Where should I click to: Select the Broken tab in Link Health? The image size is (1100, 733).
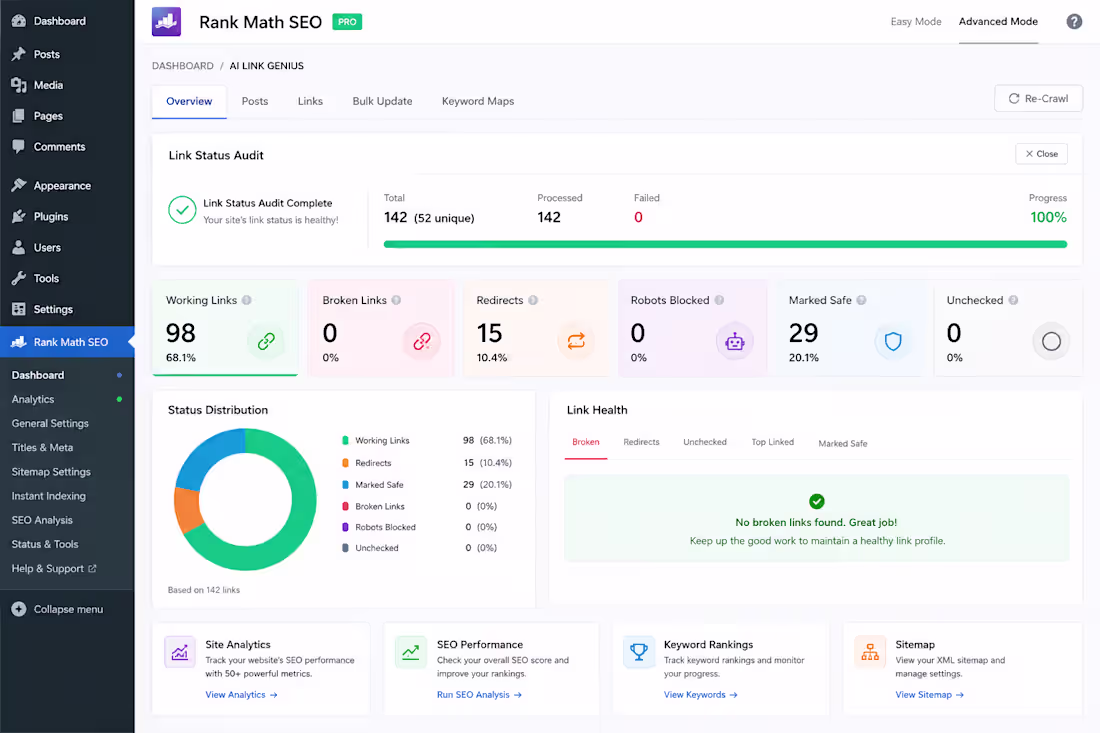tap(586, 443)
